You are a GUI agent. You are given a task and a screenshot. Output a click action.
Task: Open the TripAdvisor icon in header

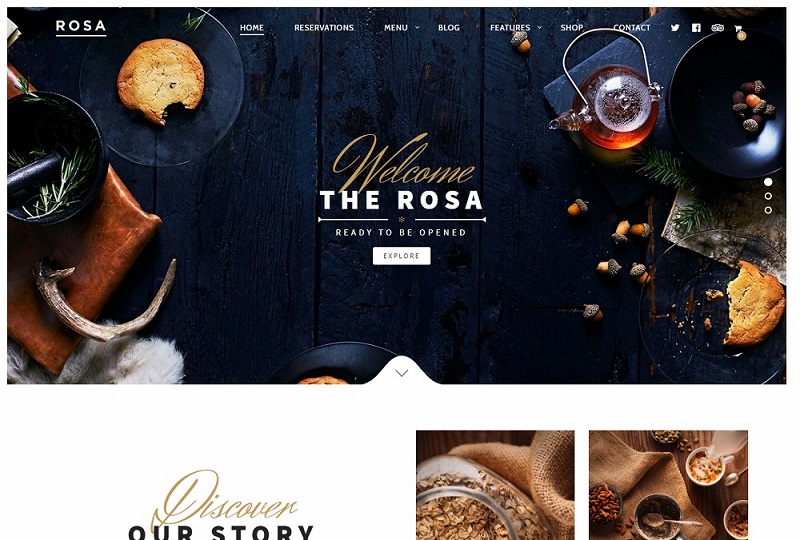(717, 28)
